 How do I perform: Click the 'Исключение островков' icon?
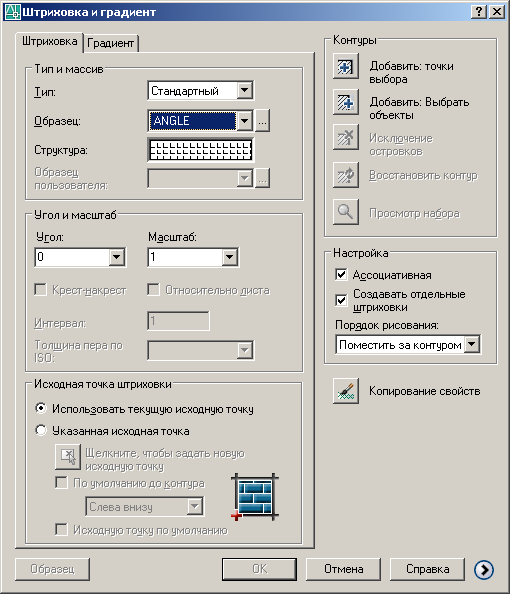[x=346, y=137]
